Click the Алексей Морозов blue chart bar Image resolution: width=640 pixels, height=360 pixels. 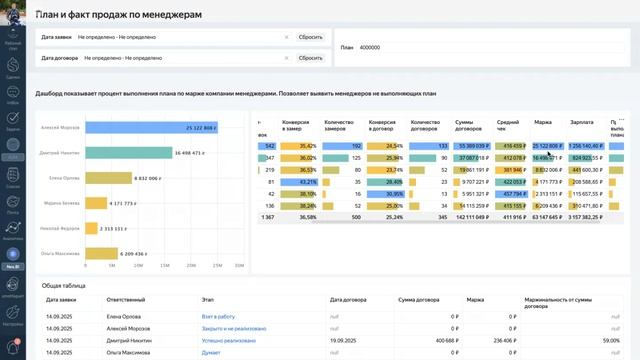151,128
